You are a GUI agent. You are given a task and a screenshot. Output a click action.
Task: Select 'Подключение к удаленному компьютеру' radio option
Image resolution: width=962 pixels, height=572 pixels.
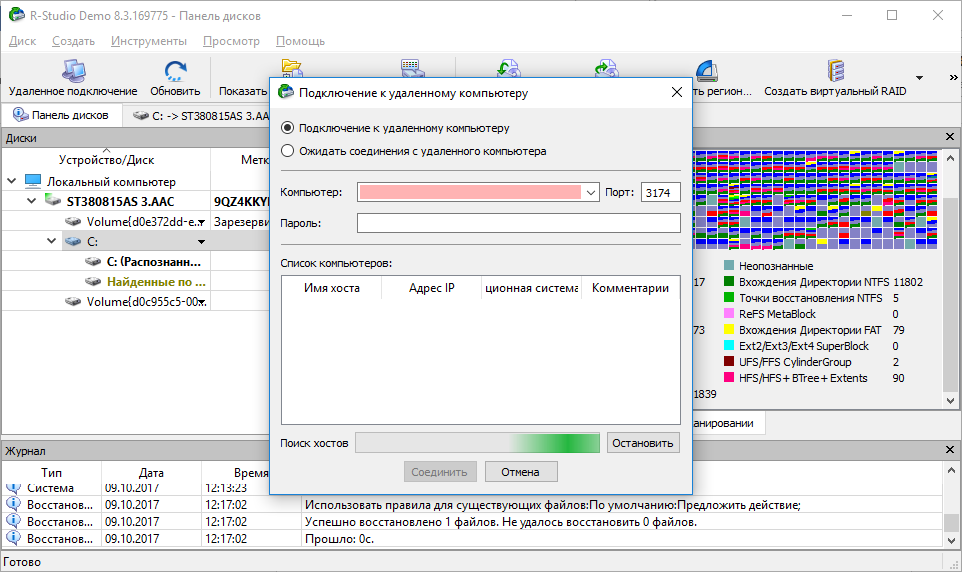pos(289,128)
